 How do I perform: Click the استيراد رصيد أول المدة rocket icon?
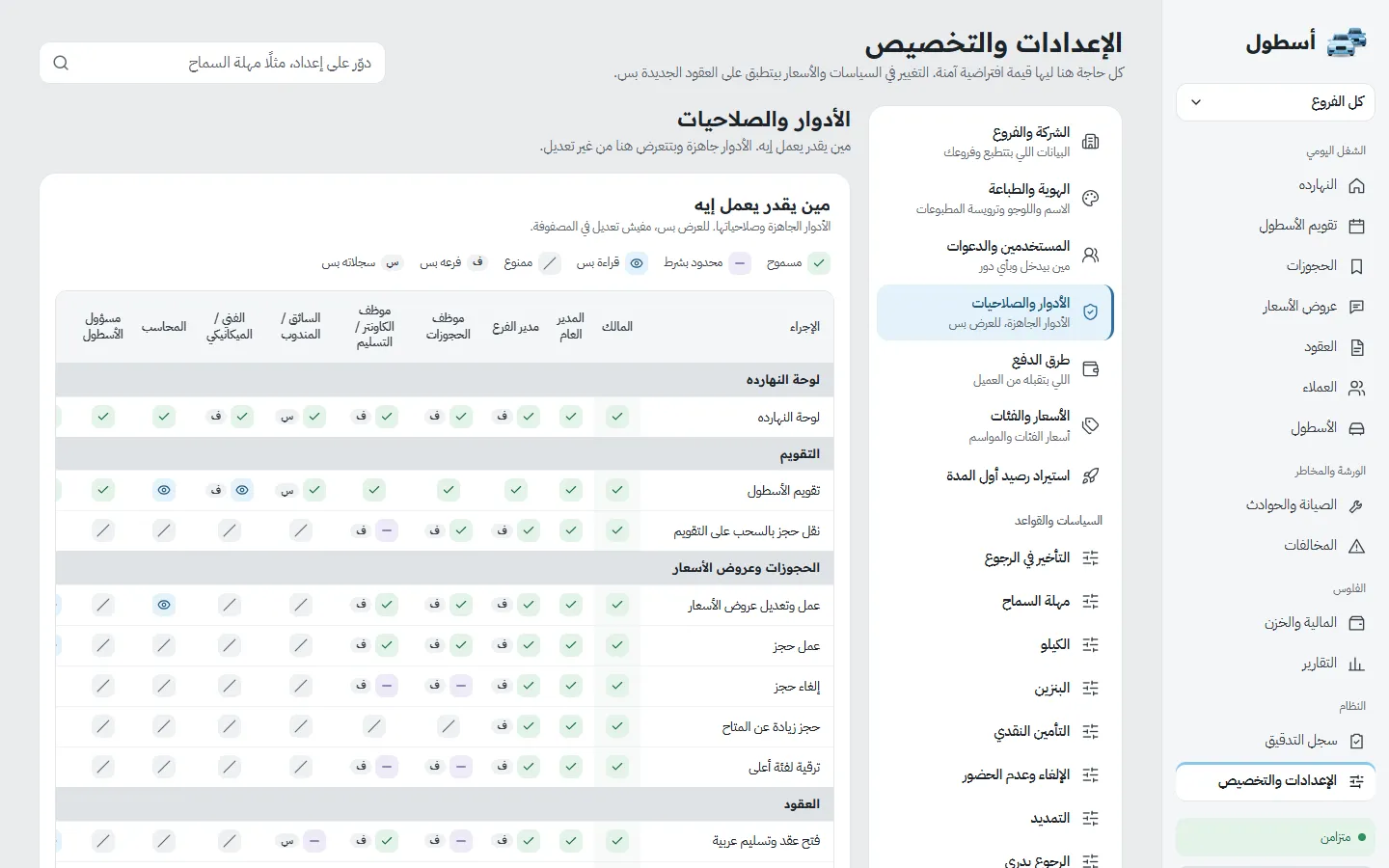[x=1091, y=475]
